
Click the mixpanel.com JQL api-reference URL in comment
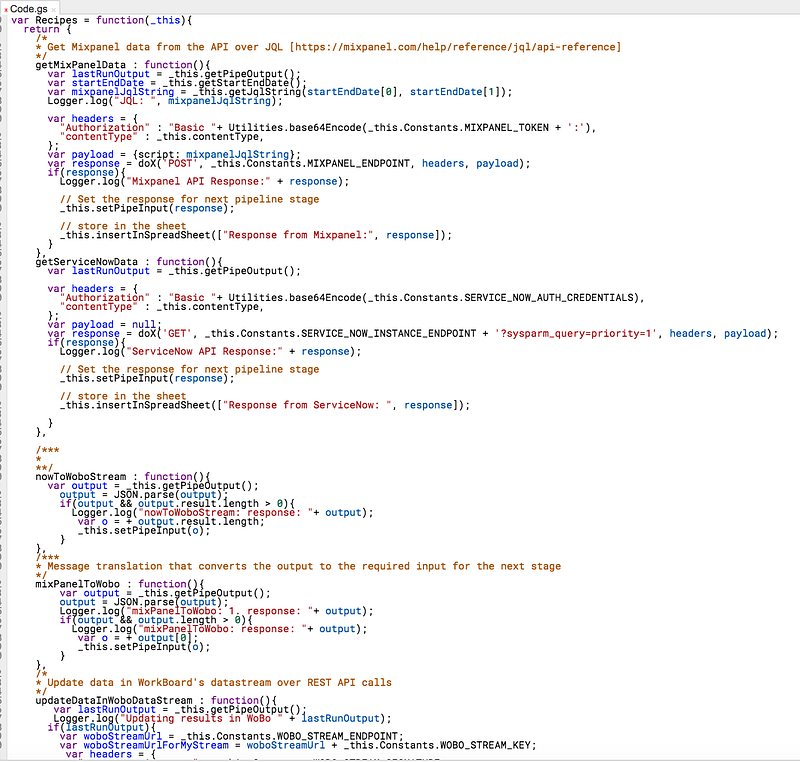(455, 47)
